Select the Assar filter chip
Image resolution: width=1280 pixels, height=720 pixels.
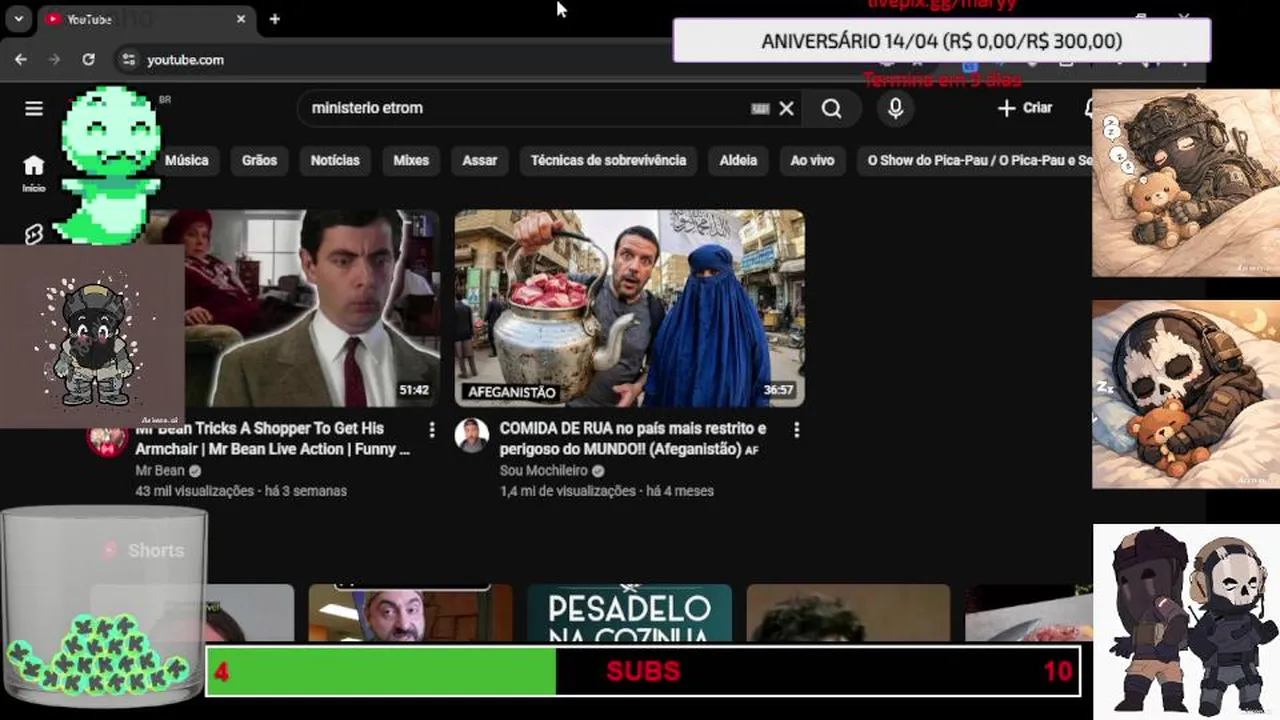[x=480, y=160]
